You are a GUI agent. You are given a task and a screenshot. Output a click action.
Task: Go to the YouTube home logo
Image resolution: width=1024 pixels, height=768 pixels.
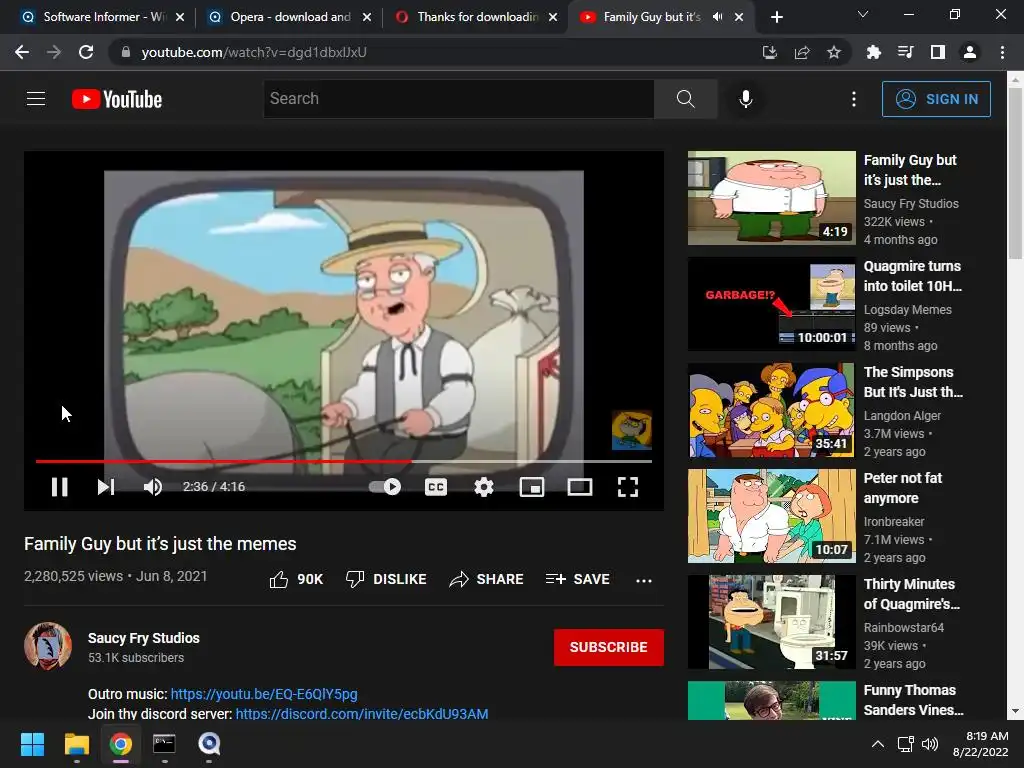[117, 99]
